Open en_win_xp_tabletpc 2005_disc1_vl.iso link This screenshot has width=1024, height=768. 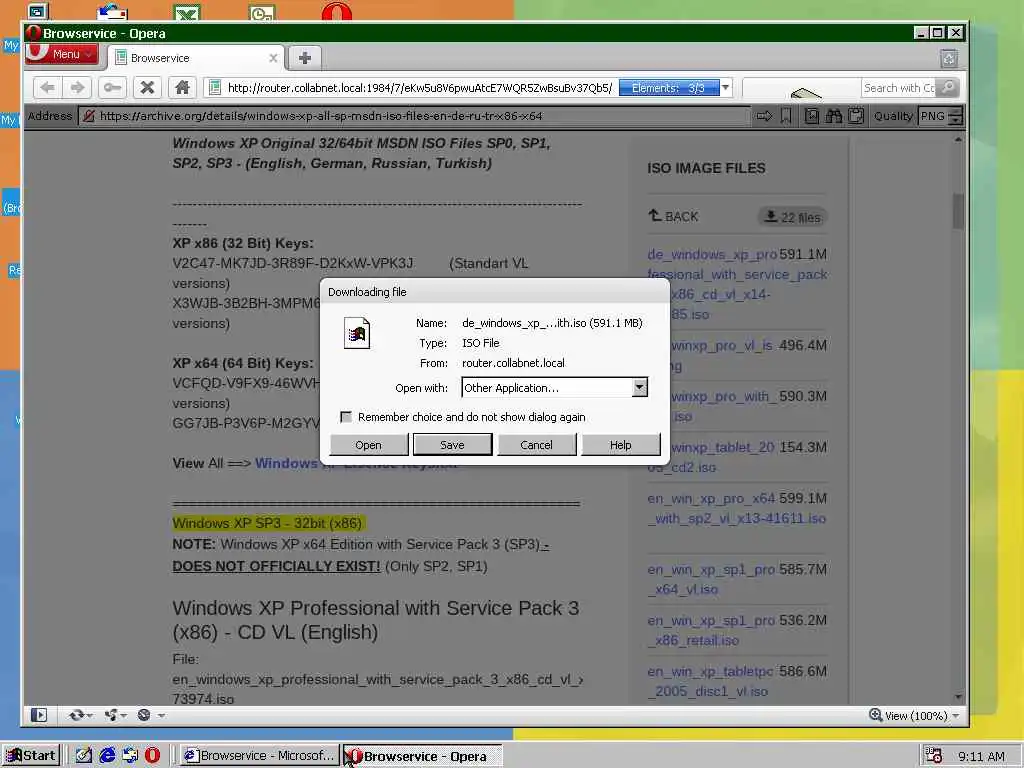pyautogui.click(x=711, y=681)
